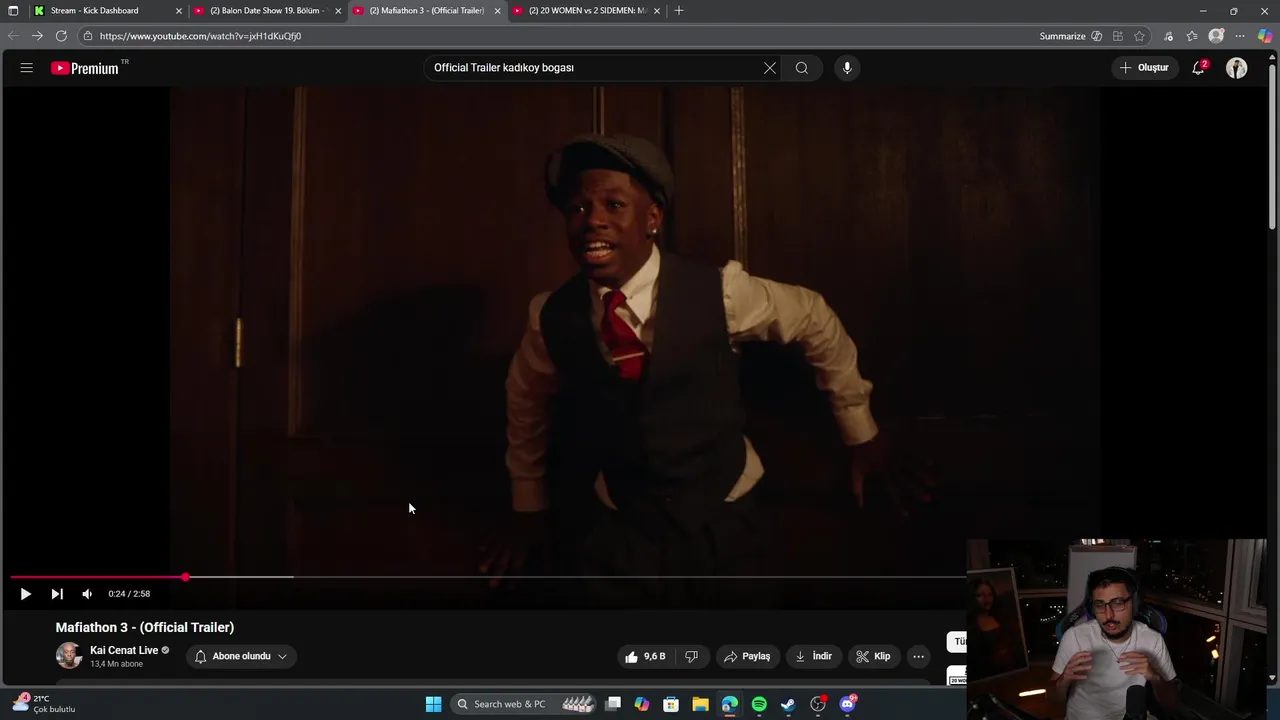
Task: Open Steam from the taskbar
Action: coord(788,704)
